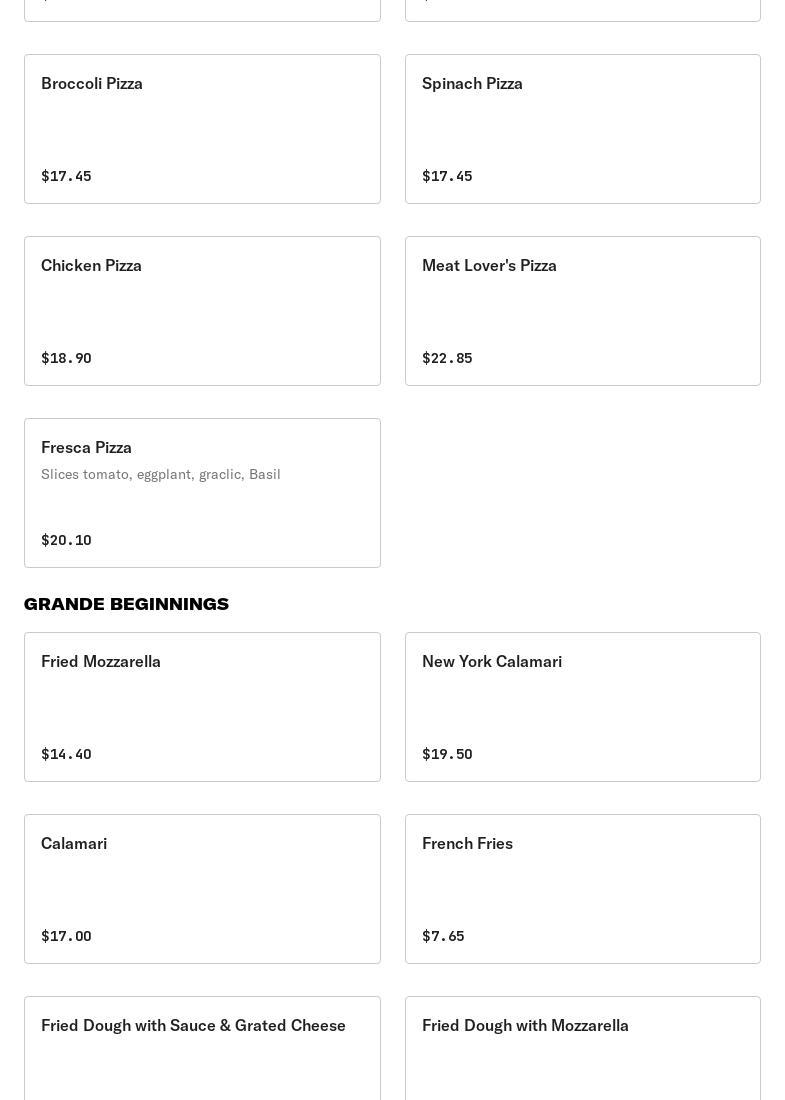Click the $14.40 Fried Mozzarella price
The height and width of the screenshot is (1100, 785).
click(x=66, y=754)
